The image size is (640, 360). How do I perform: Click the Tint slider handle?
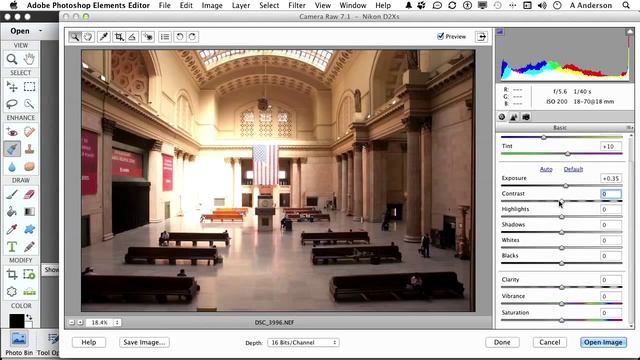pos(568,153)
